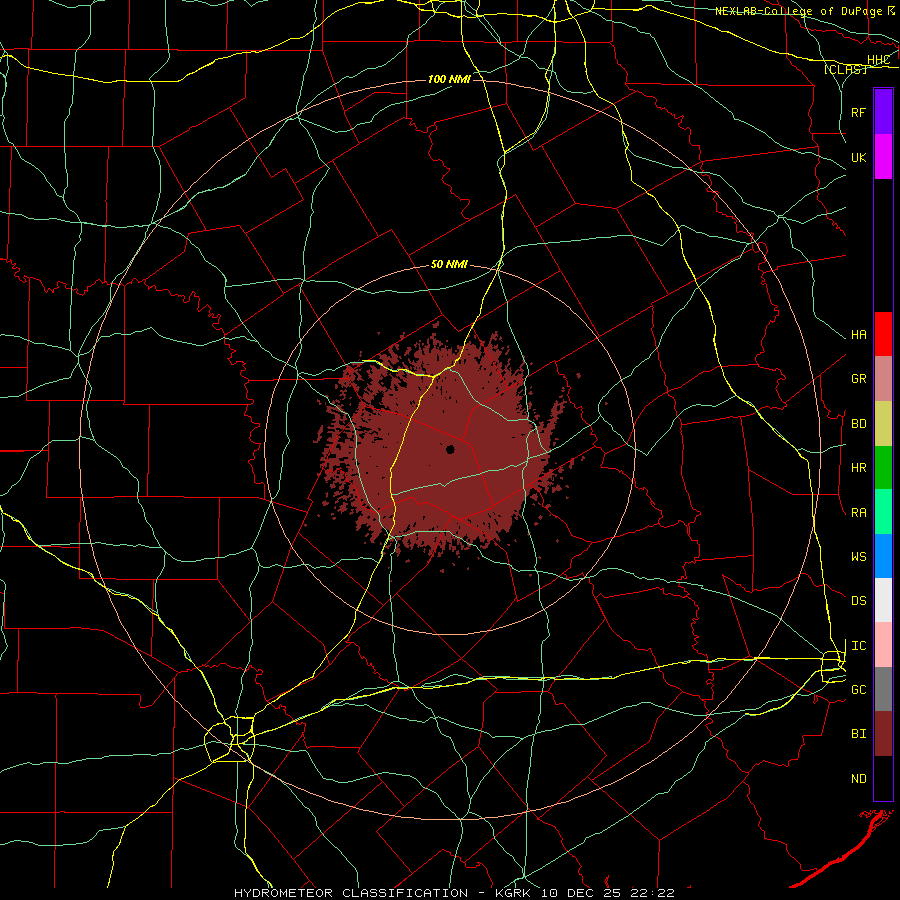Click the KGRK radar site identifier
This screenshot has height=900, width=900.
[513, 893]
